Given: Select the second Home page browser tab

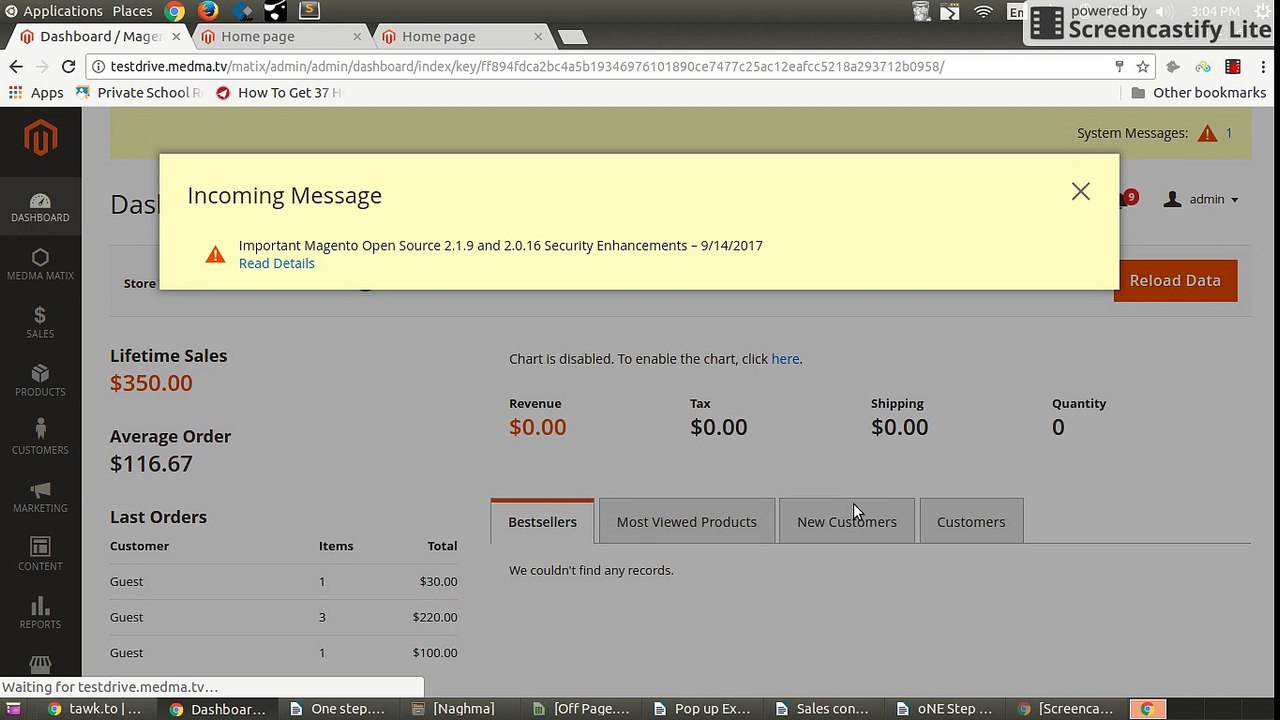Looking at the screenshot, I should pyautogui.click(x=273, y=36).
